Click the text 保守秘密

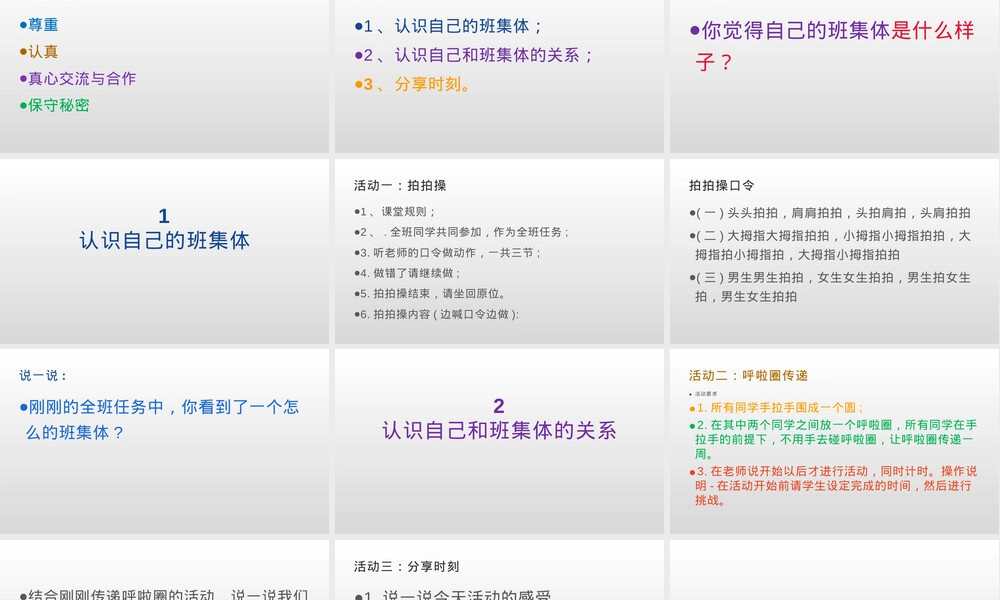59,105
